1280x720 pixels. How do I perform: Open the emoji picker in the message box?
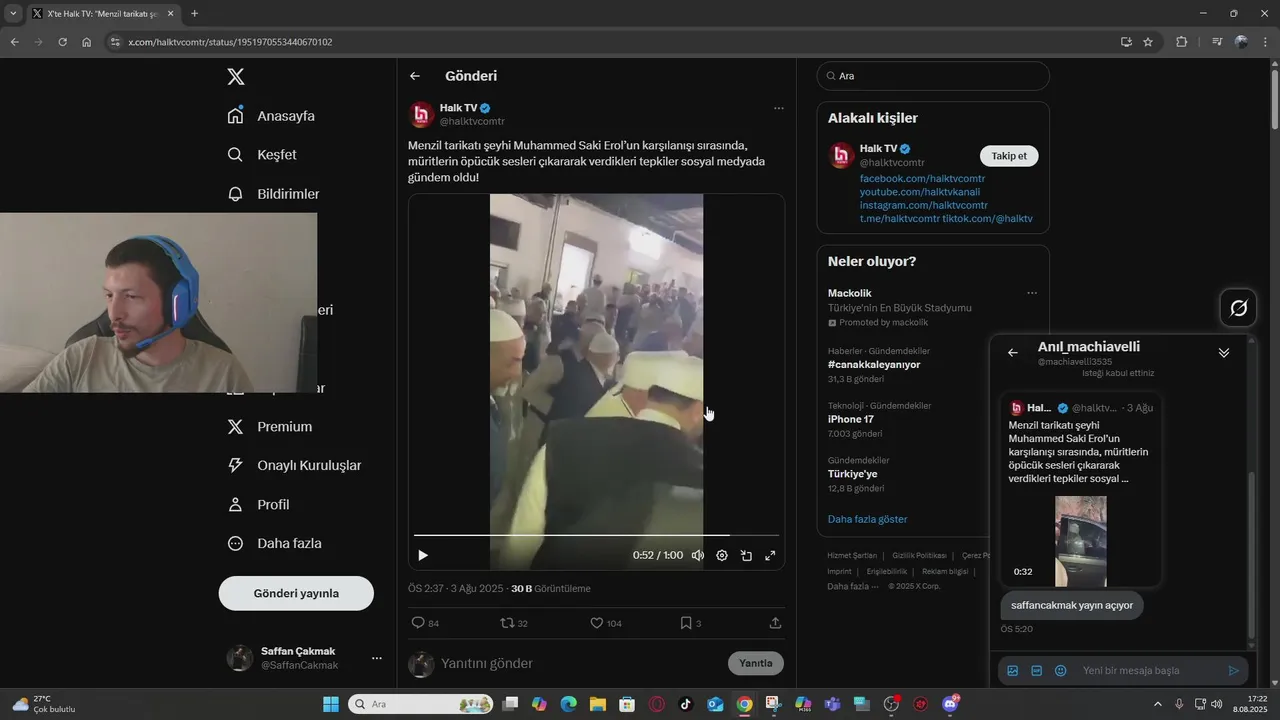tap(1060, 671)
